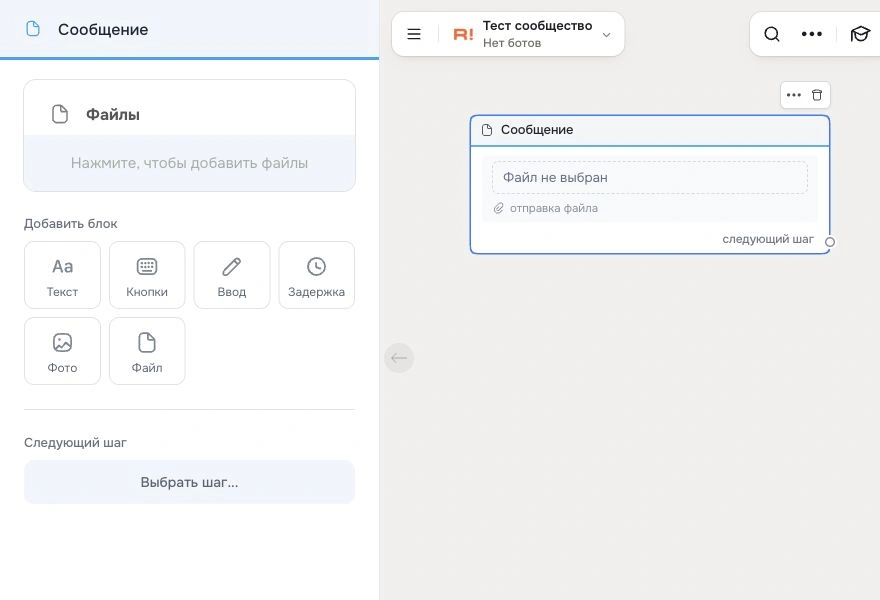Expand the Тест сообщество dropdown chevron
This screenshot has height=600, width=880.
[606, 35]
